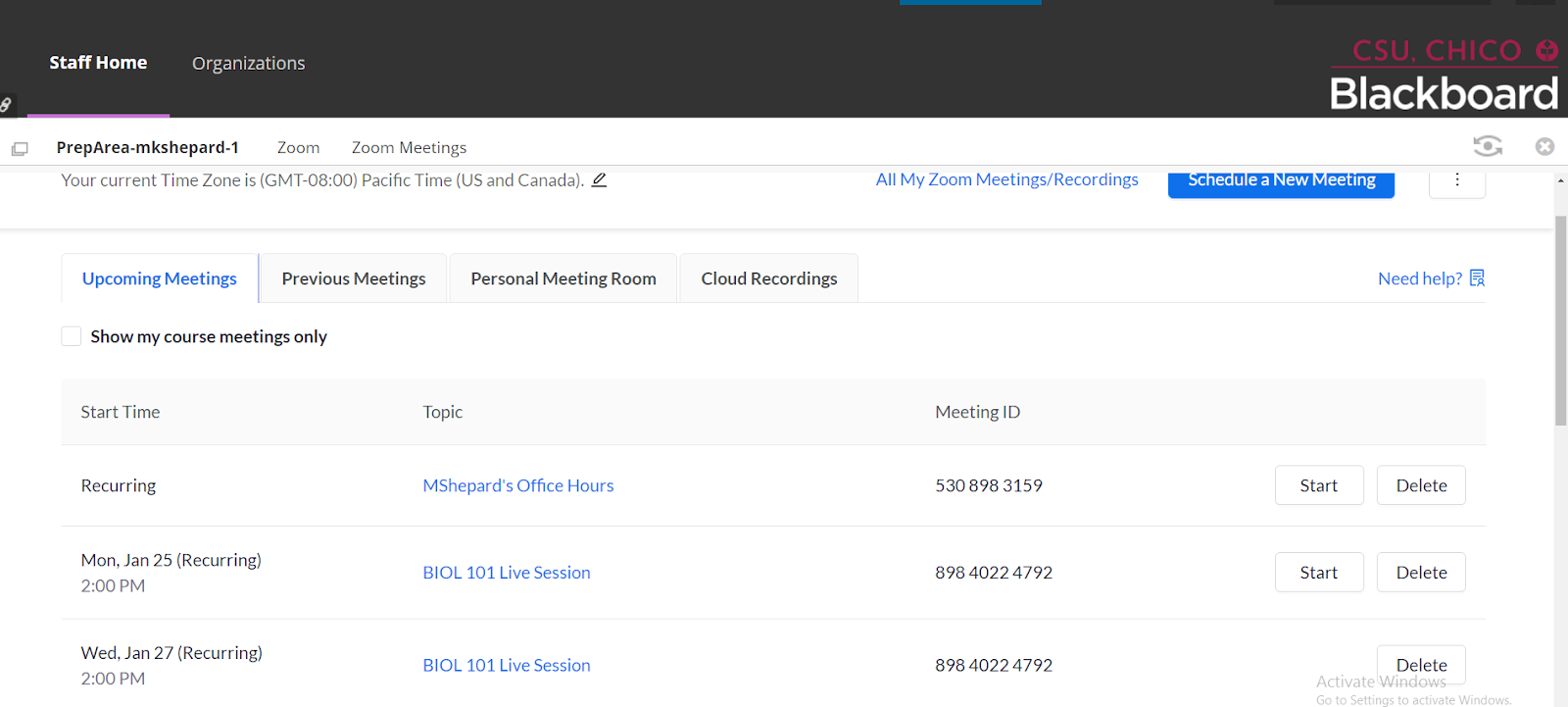
Task: Open the three-dot more options menu
Action: (1457, 180)
